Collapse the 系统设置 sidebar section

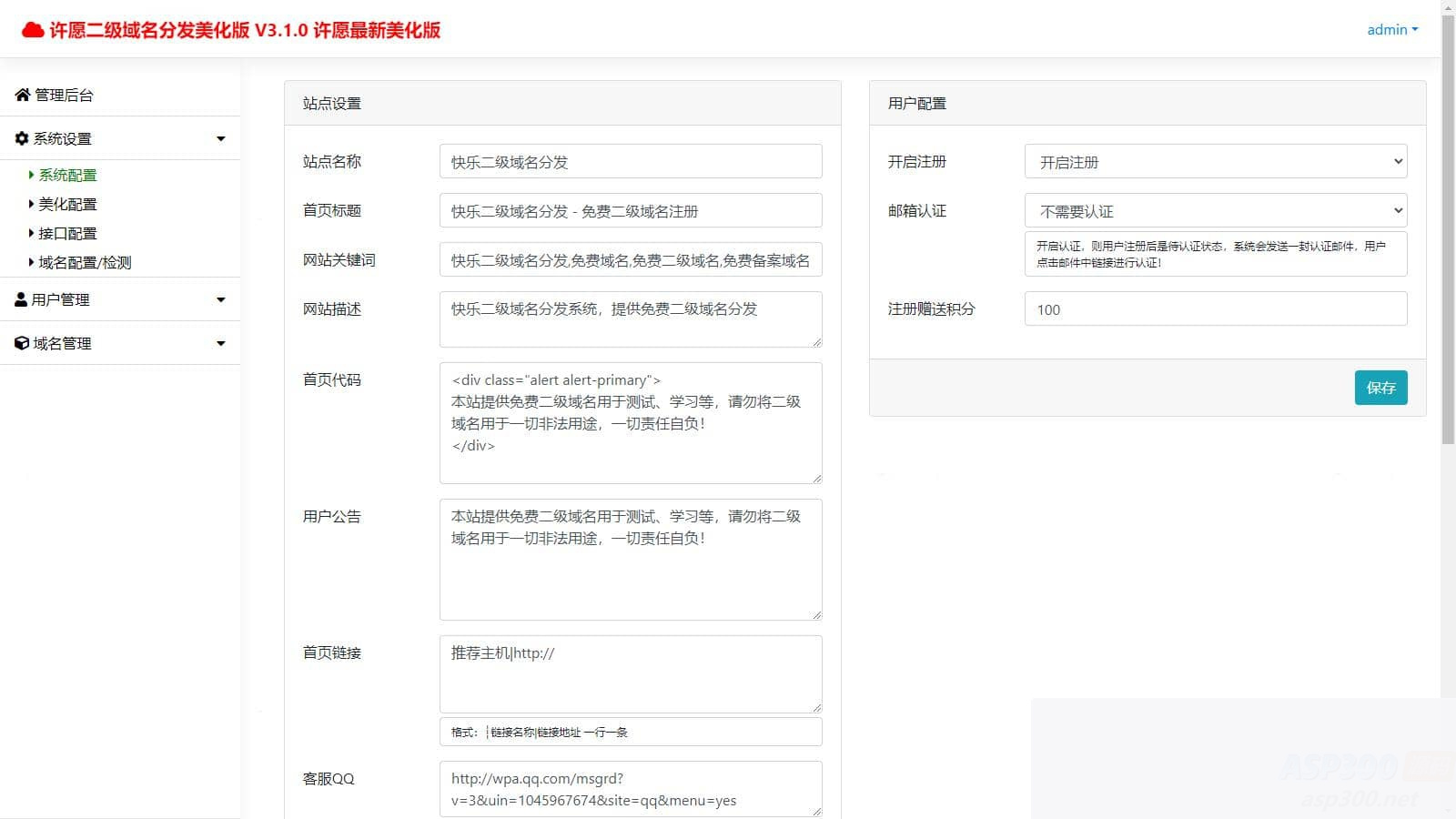click(x=219, y=137)
